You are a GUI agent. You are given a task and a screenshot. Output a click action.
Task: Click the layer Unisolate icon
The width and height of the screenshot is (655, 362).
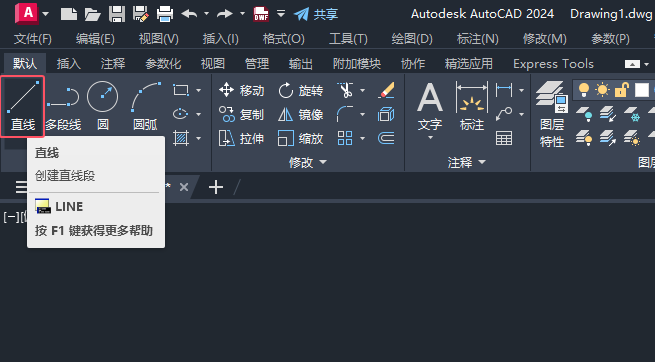608,138
